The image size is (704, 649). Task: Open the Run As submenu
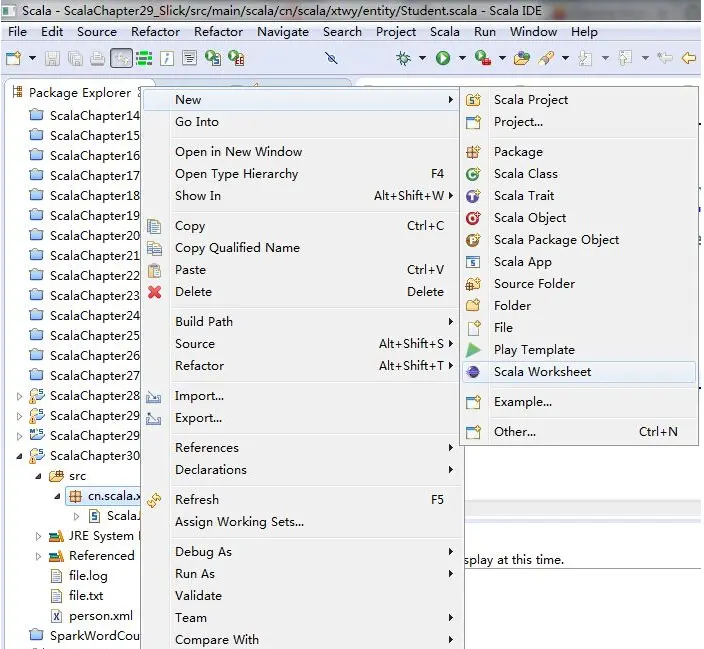click(302, 574)
